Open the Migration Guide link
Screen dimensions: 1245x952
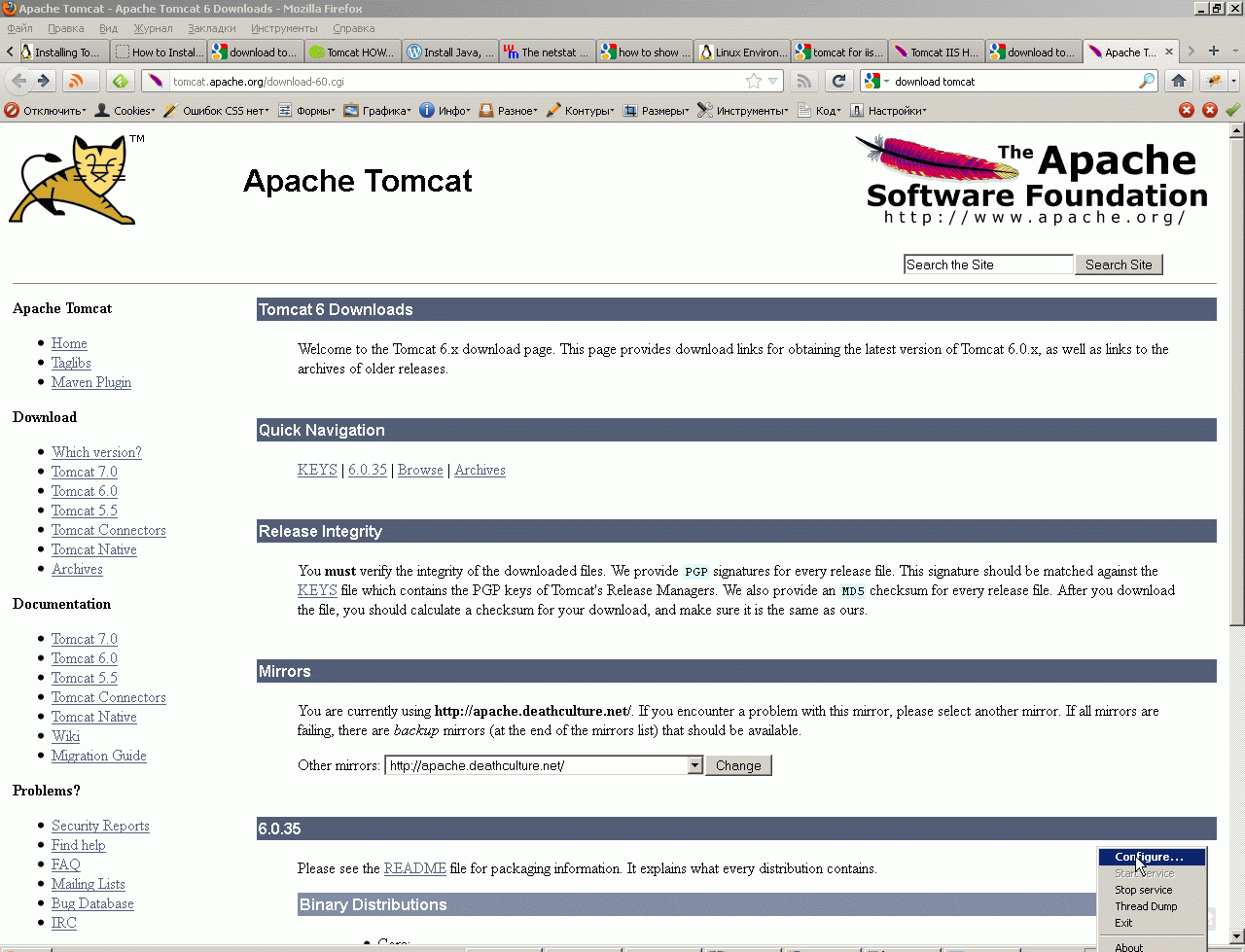99,756
